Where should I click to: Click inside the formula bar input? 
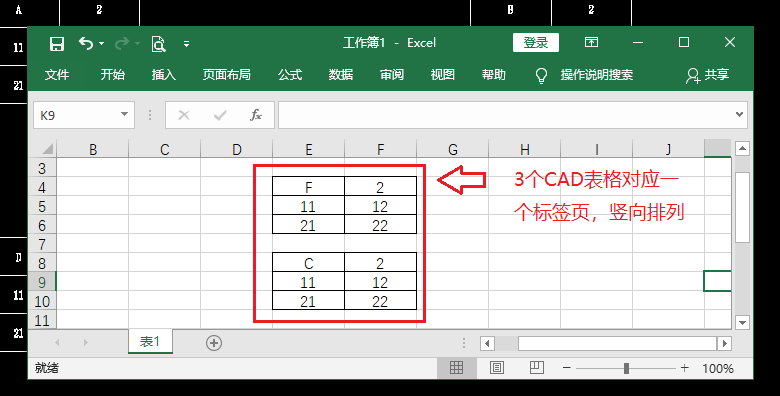coord(506,115)
